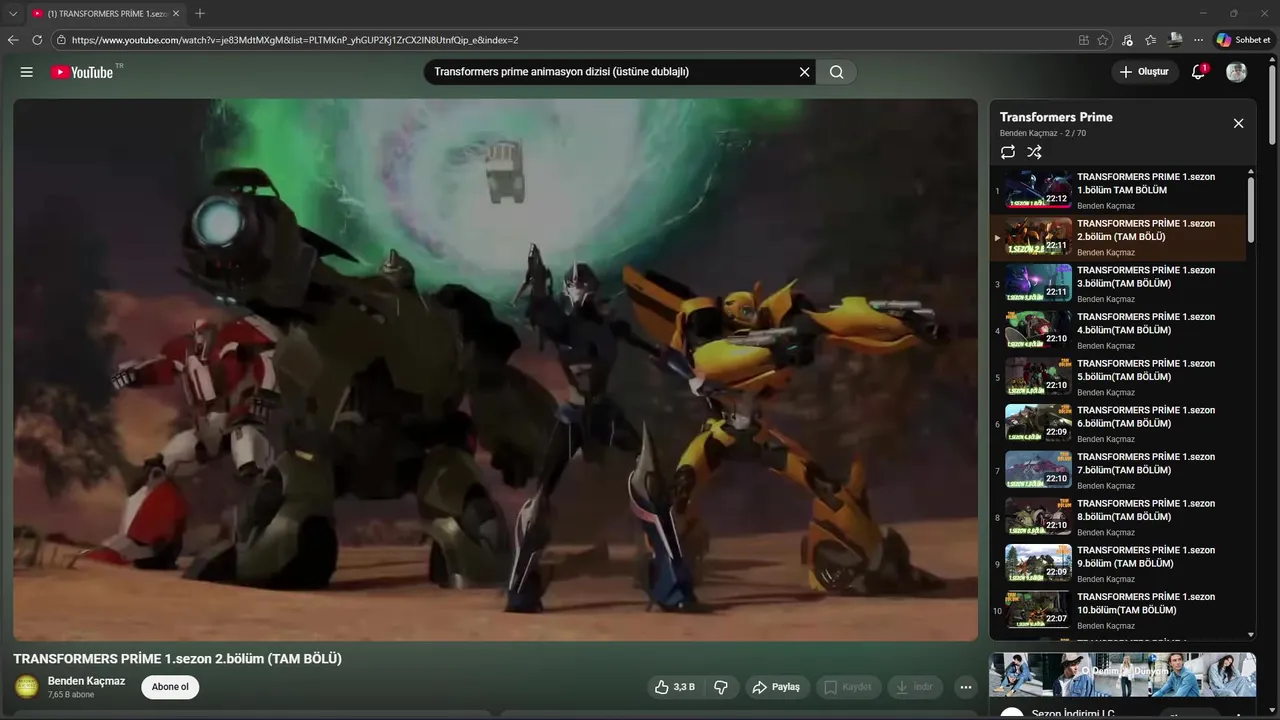
Task: Open the notifications bell
Action: tap(1198, 72)
